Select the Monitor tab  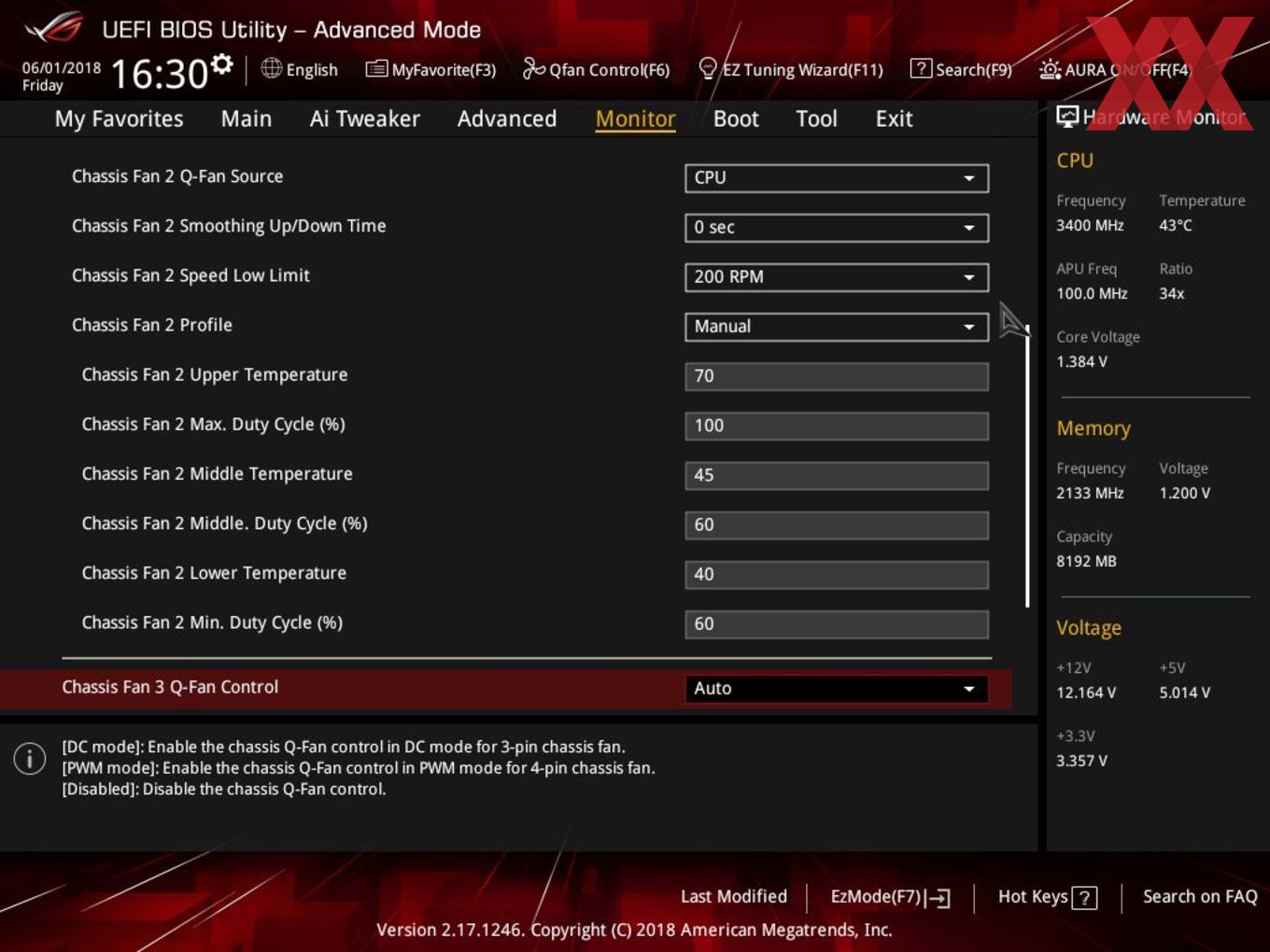point(635,119)
